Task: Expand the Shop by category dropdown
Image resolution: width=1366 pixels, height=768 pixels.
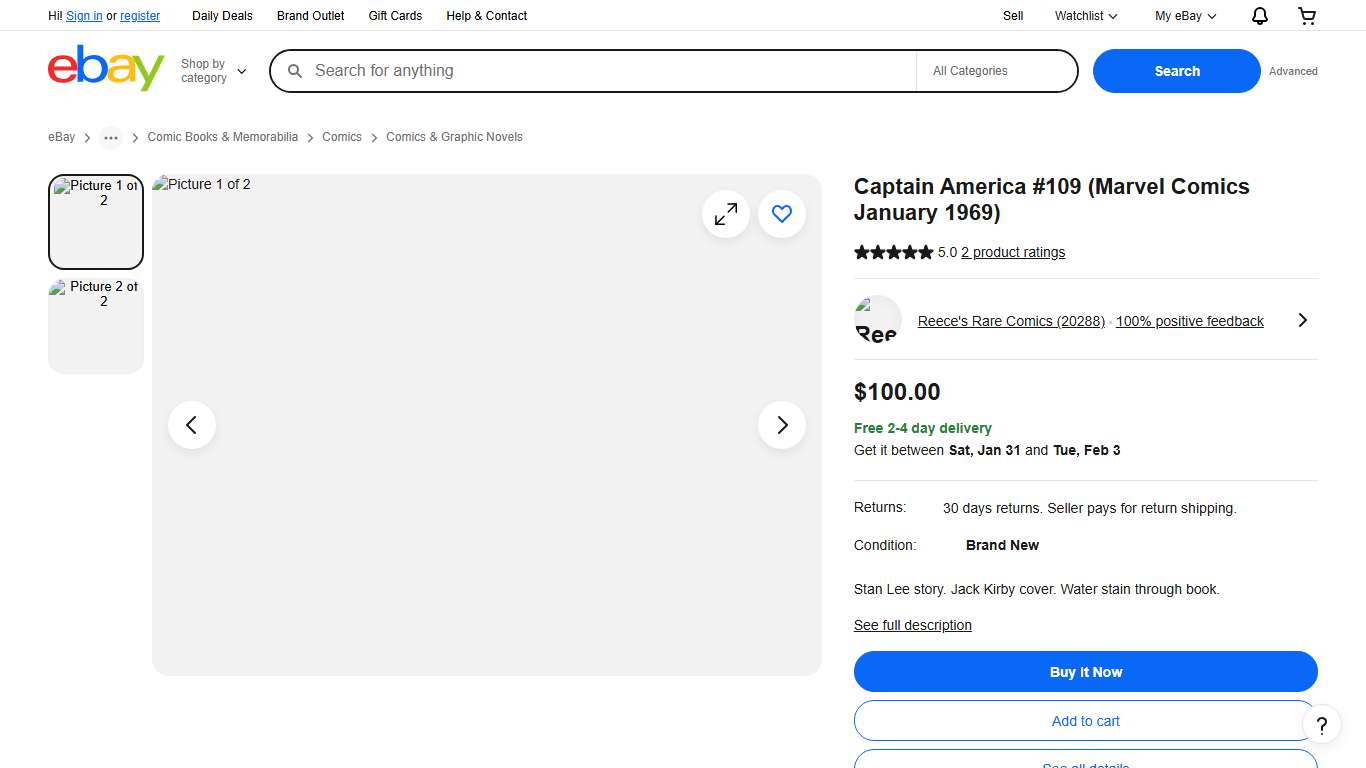Action: click(213, 71)
